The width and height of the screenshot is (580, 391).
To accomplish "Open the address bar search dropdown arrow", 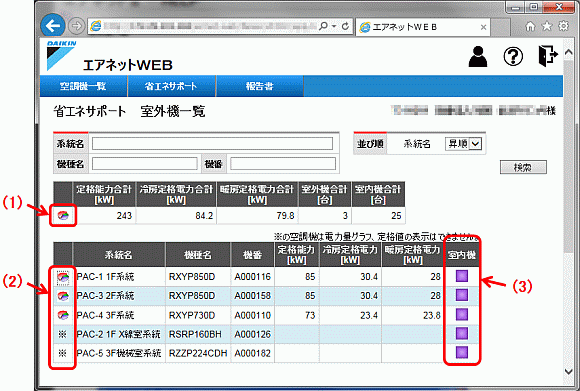I will [334, 26].
